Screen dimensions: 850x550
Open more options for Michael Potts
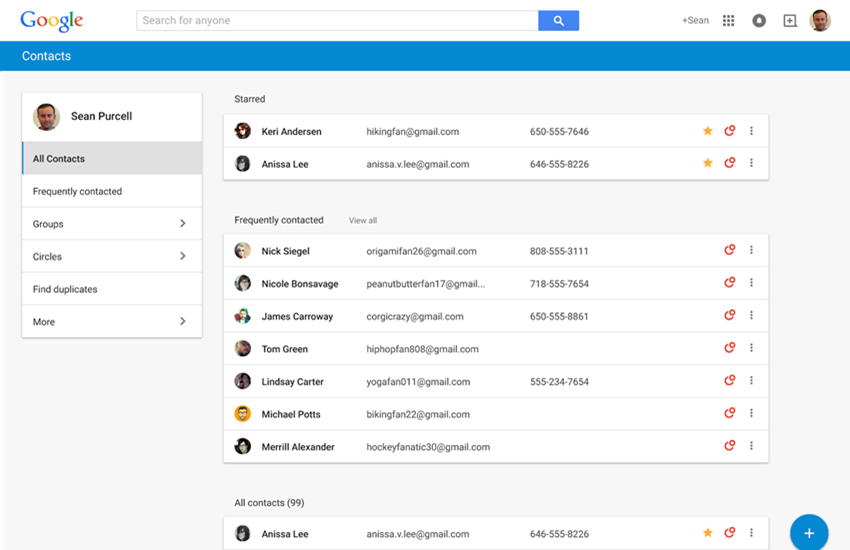(751, 414)
